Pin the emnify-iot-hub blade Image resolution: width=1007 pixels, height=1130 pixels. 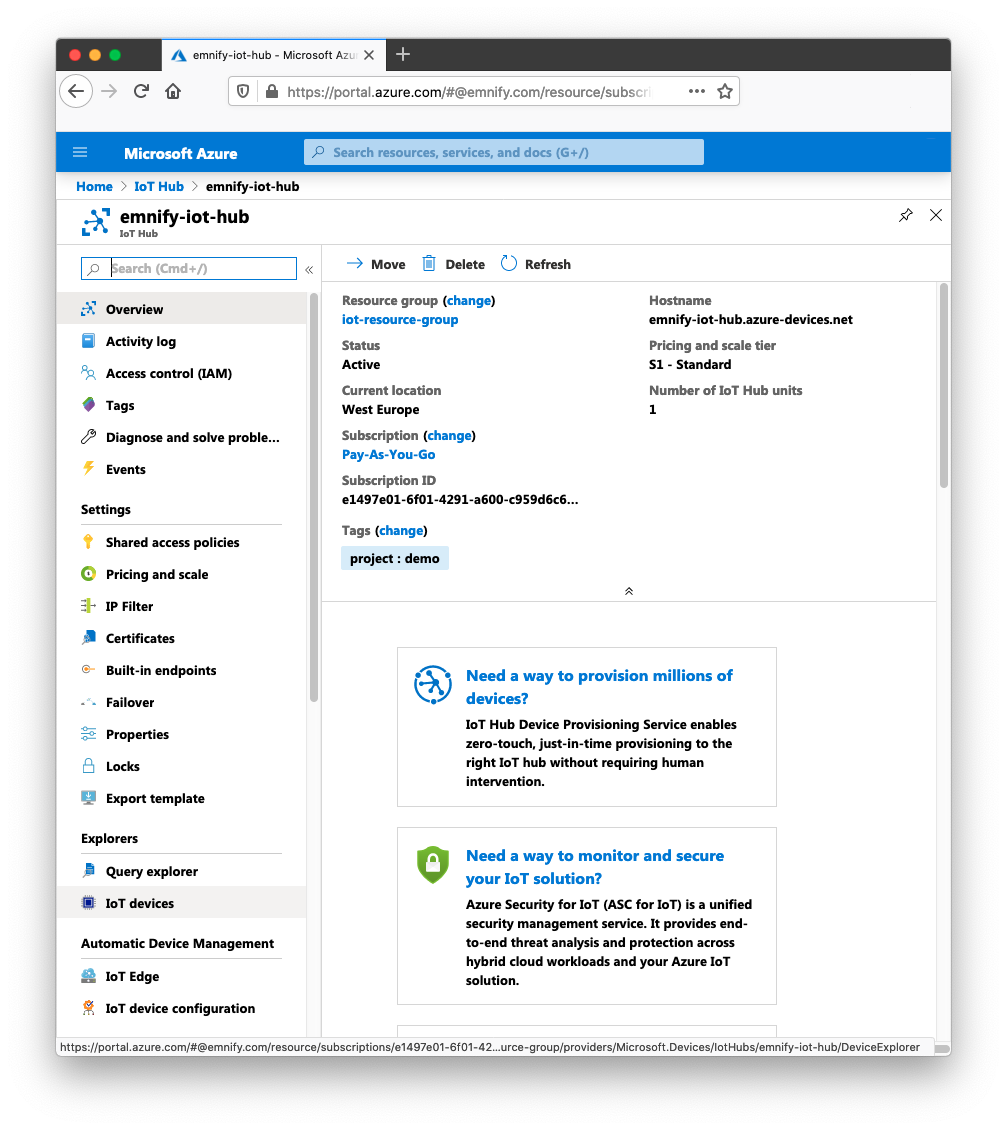[905, 215]
